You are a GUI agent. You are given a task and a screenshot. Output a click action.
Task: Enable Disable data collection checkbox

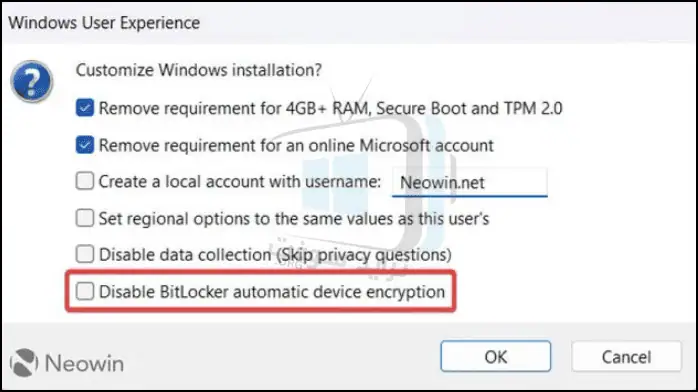(85, 255)
